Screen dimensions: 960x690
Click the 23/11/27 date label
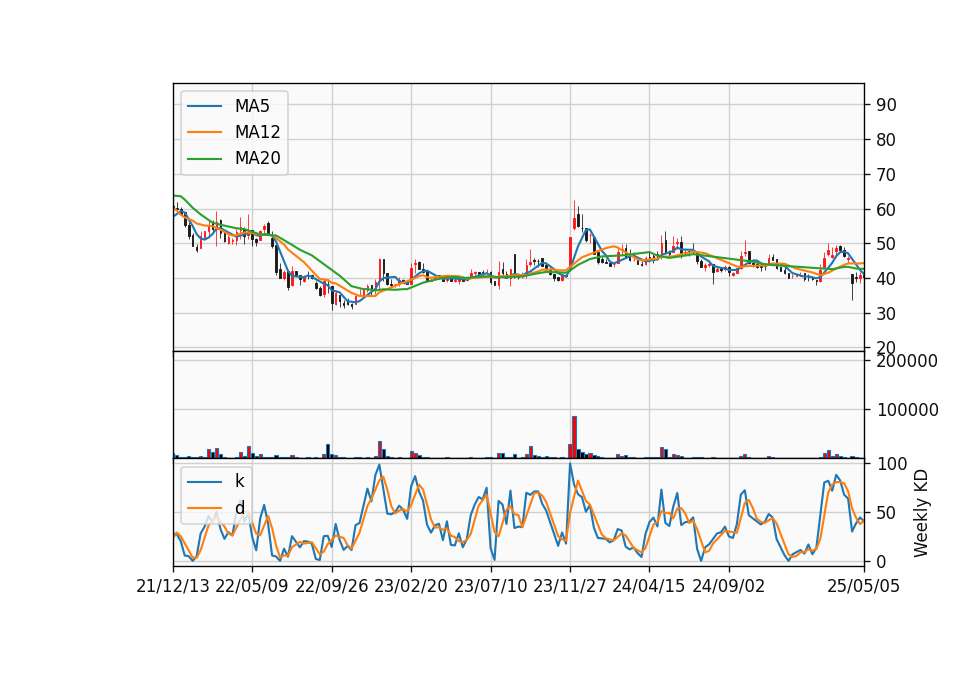[x=570, y=587]
